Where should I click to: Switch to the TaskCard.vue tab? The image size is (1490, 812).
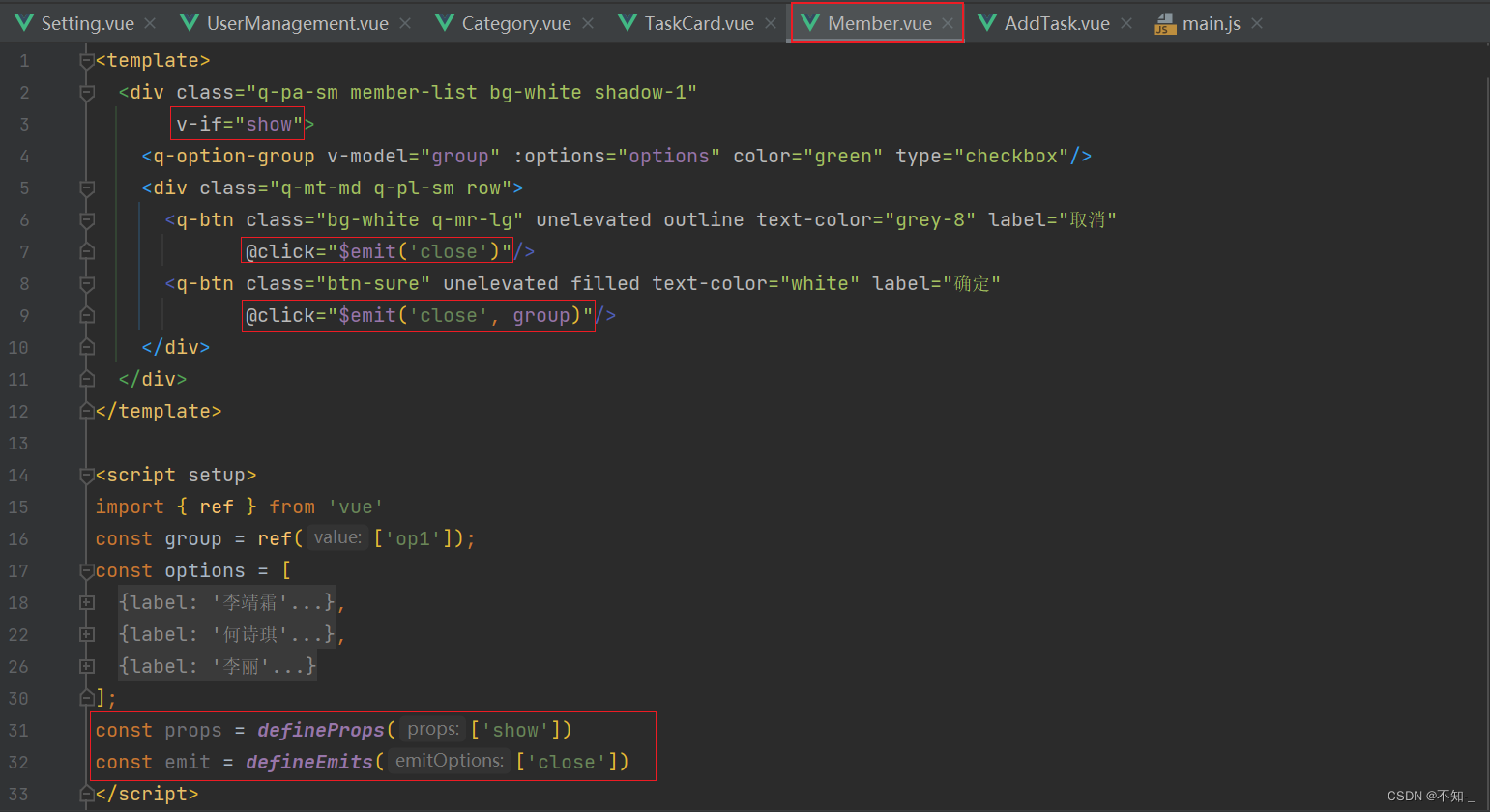point(699,23)
